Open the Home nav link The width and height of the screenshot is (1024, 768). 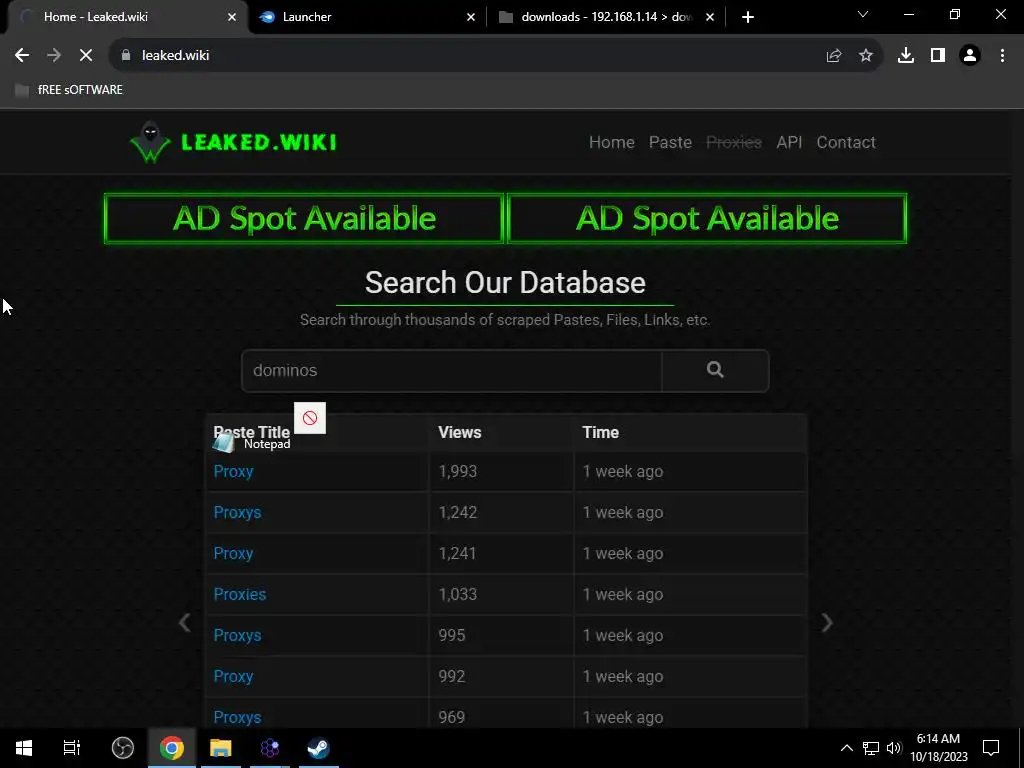pyautogui.click(x=612, y=142)
